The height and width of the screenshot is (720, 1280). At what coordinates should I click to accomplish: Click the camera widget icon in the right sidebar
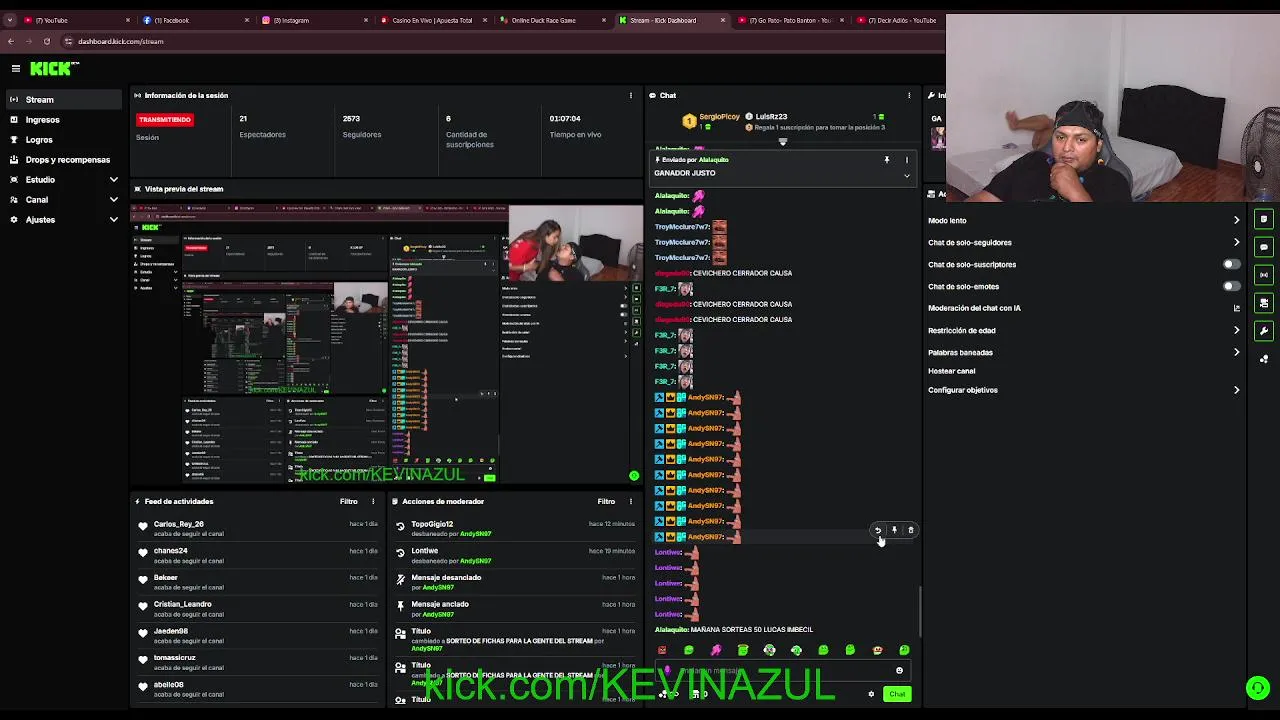click(1264, 303)
